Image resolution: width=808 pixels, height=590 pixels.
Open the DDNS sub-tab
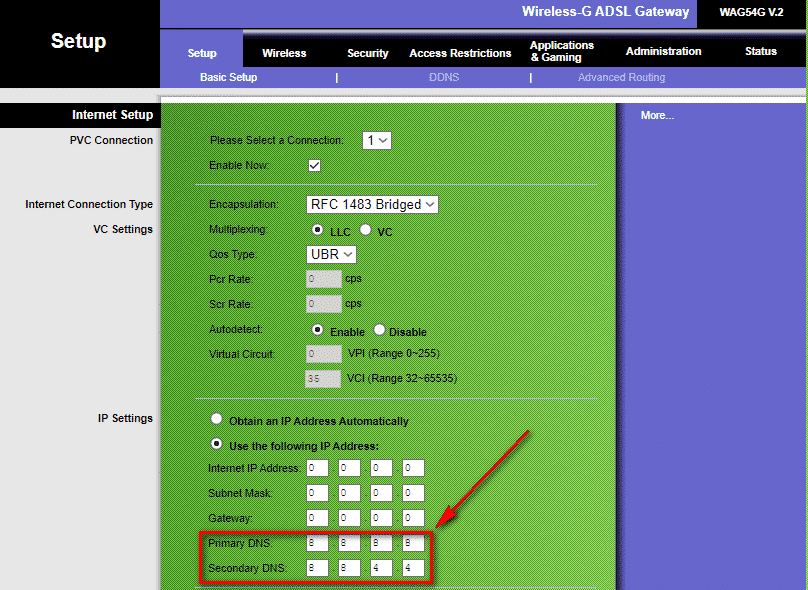click(x=444, y=77)
